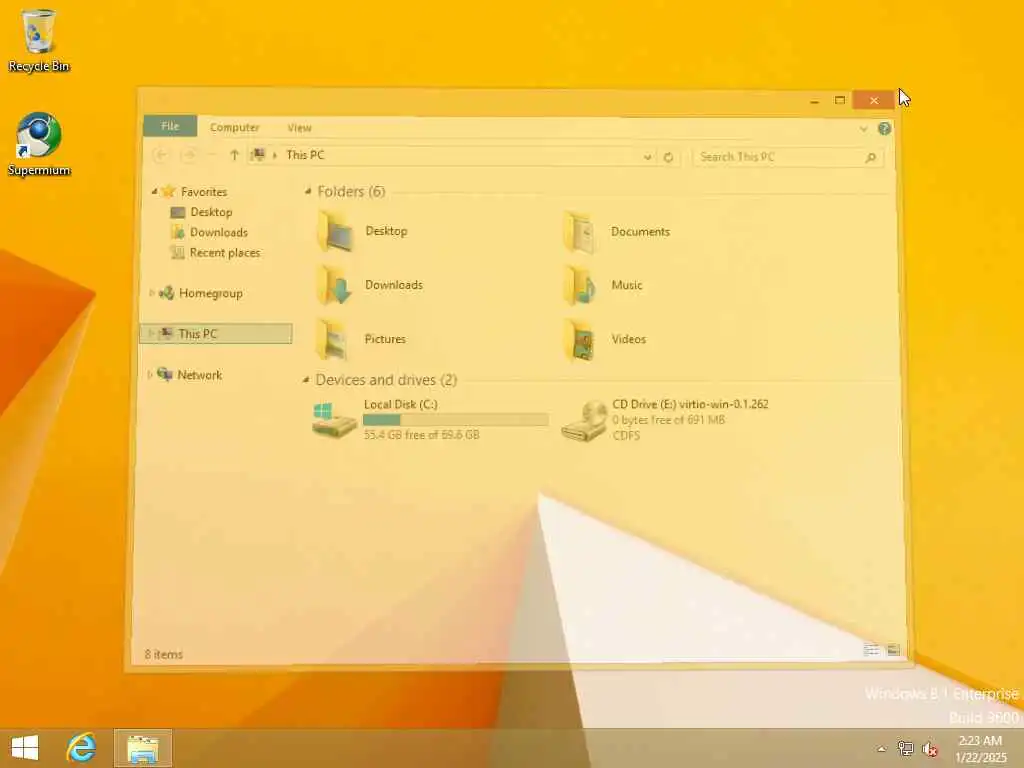Expand the Homegroup tree node
This screenshot has width=1024, height=768.
click(x=152, y=293)
